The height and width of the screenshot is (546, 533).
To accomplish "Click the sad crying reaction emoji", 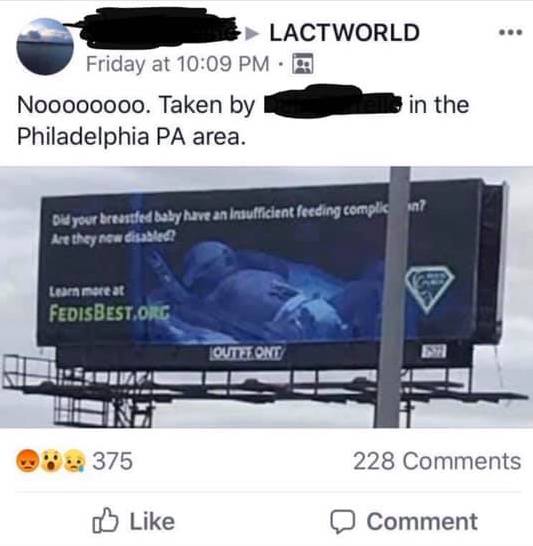I will pyautogui.click(x=74, y=461).
